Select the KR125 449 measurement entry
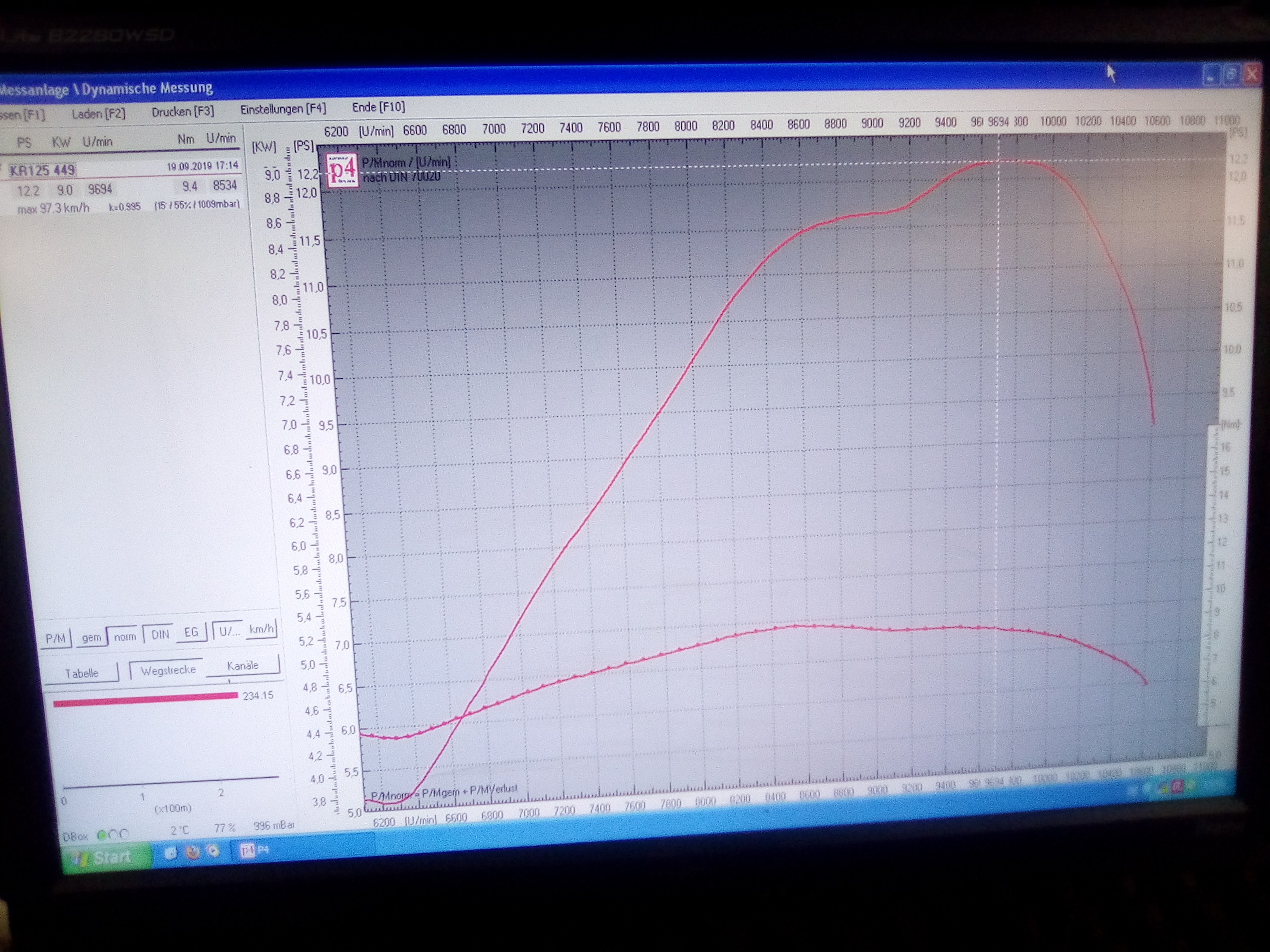 42,170
